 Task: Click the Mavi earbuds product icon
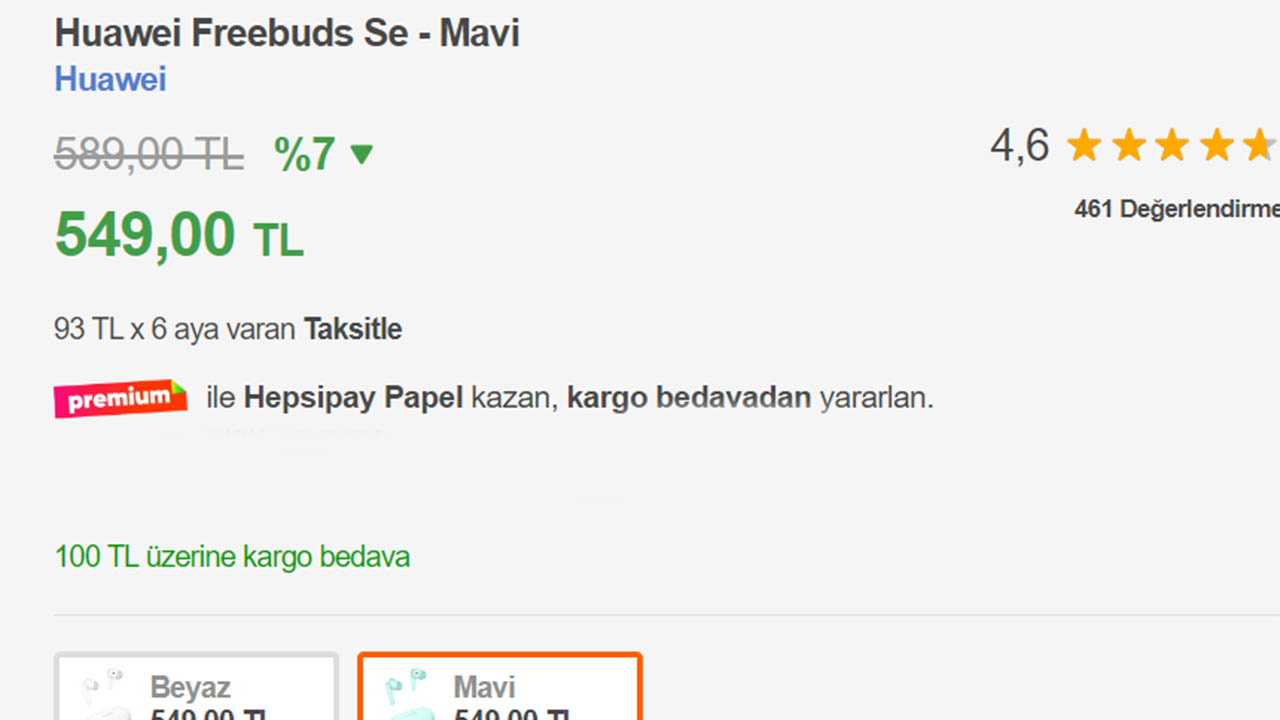[407, 685]
